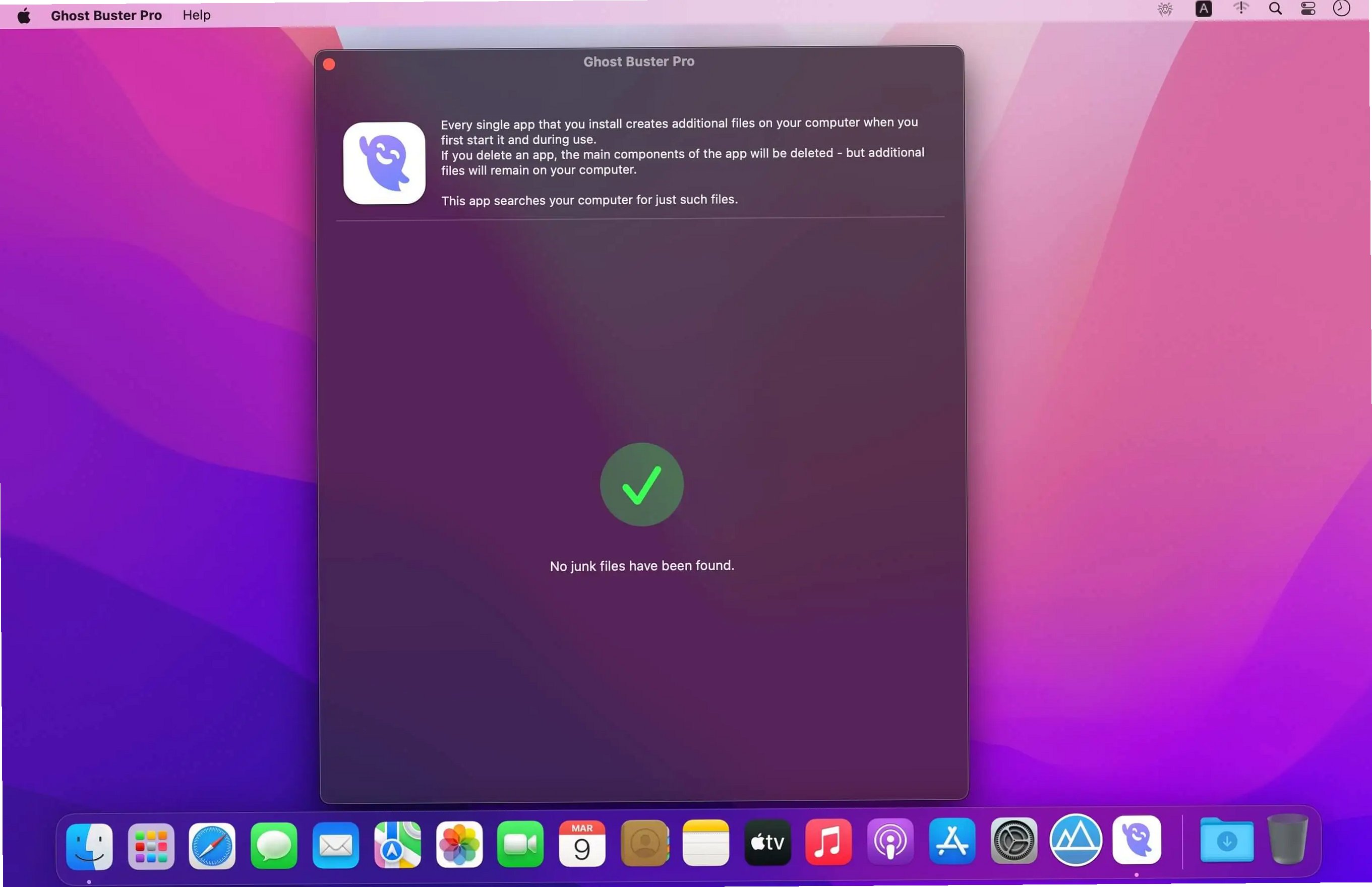Click the green checkmark icon
Viewport: 1372px width, 887px height.
[x=641, y=485]
